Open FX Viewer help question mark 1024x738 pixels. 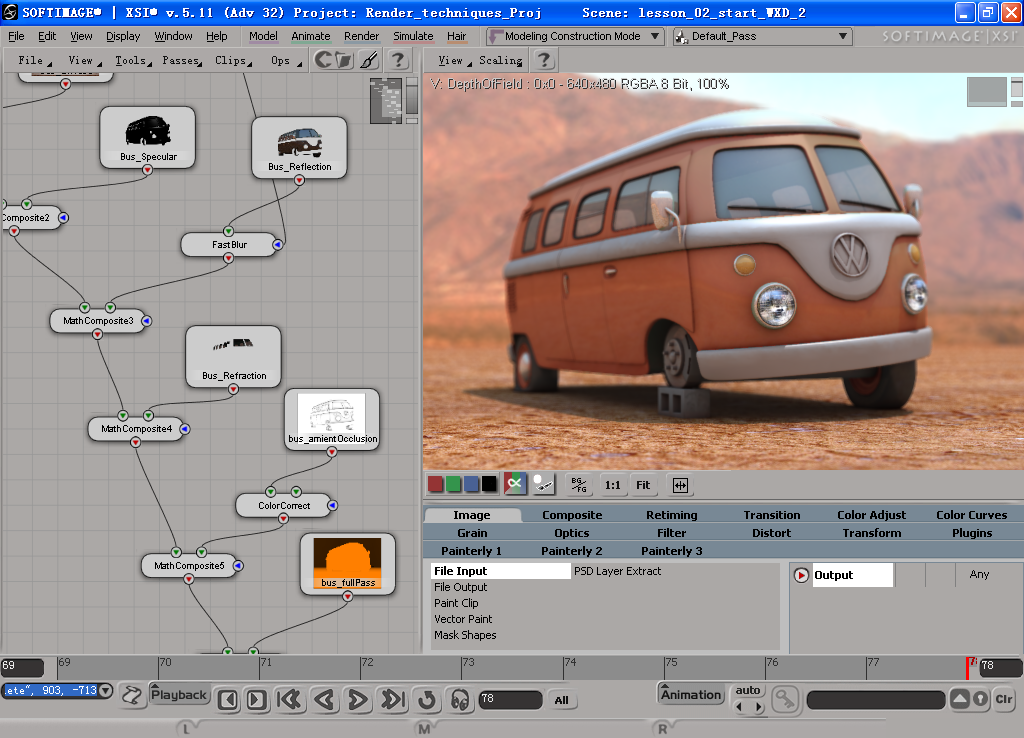543,60
